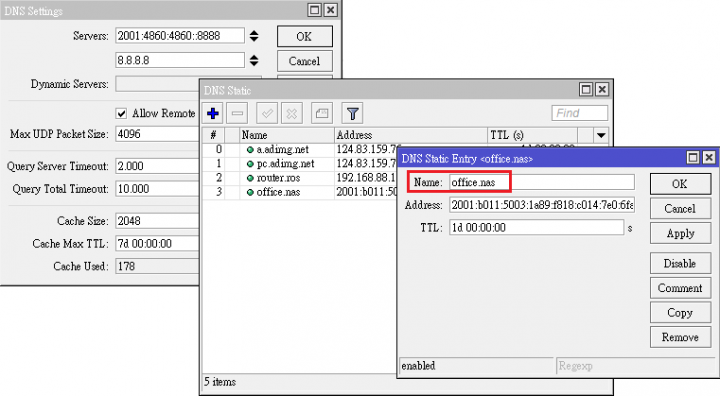This screenshot has width=720, height=396.
Task: Click the green status dot beside router.ros
Action: click(250, 178)
